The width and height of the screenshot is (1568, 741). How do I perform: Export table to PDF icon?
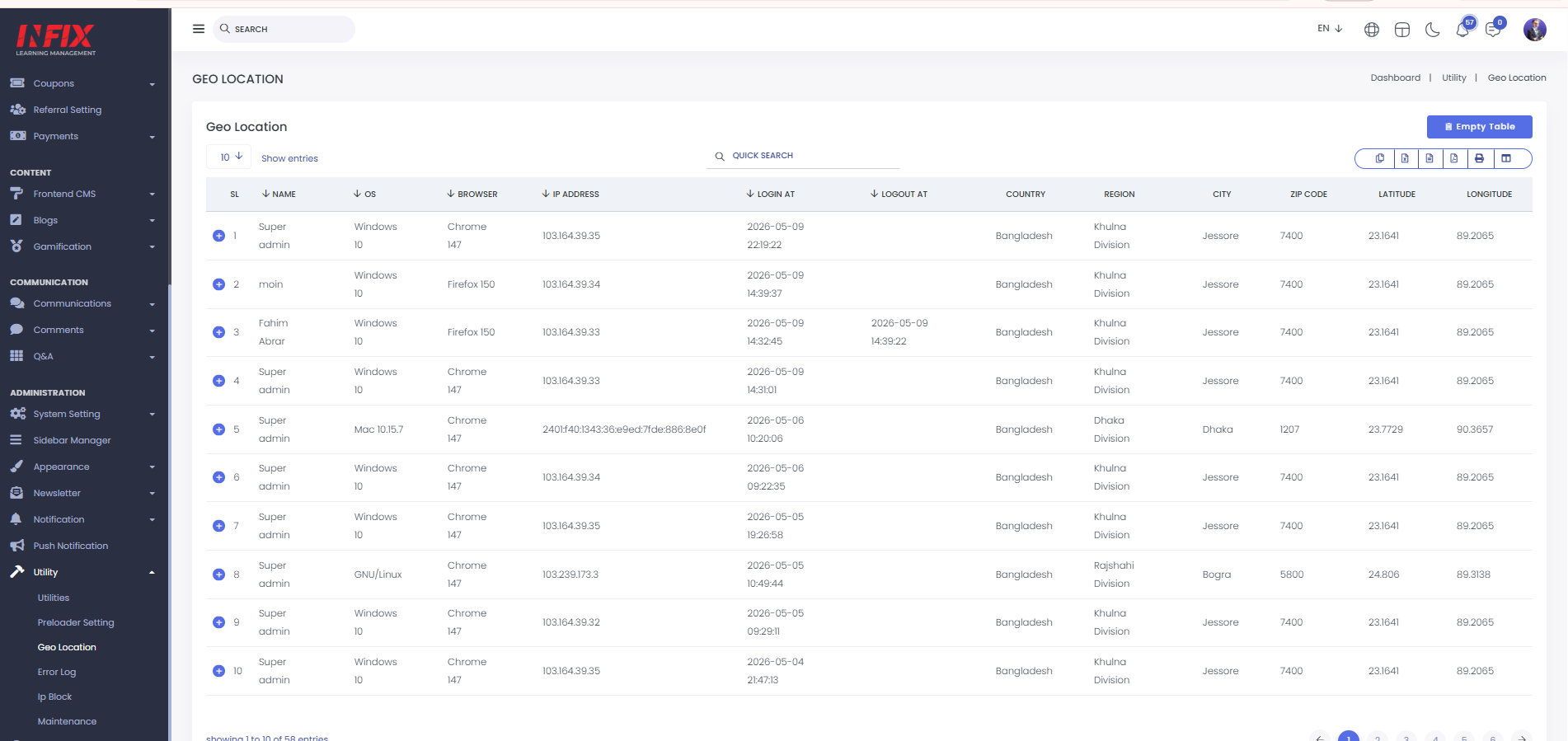[x=1454, y=158]
